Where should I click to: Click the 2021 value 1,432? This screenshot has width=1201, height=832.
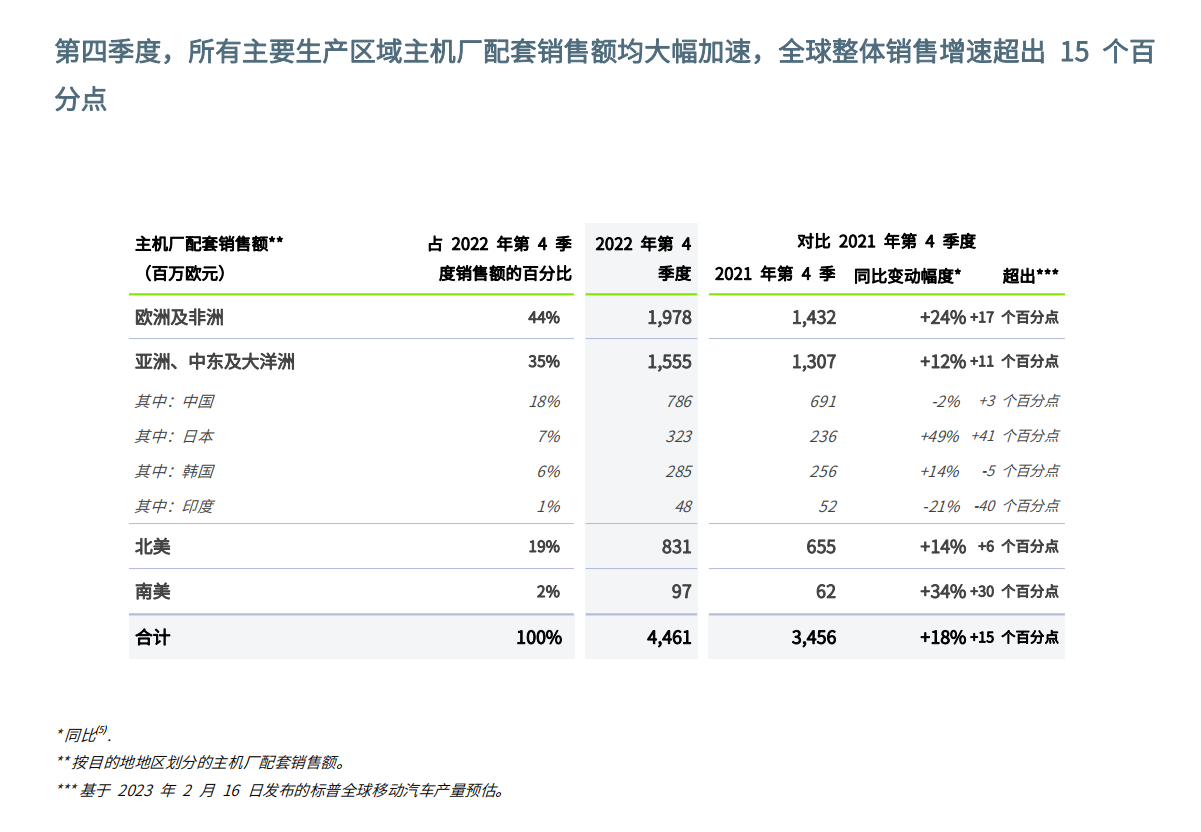(x=813, y=318)
